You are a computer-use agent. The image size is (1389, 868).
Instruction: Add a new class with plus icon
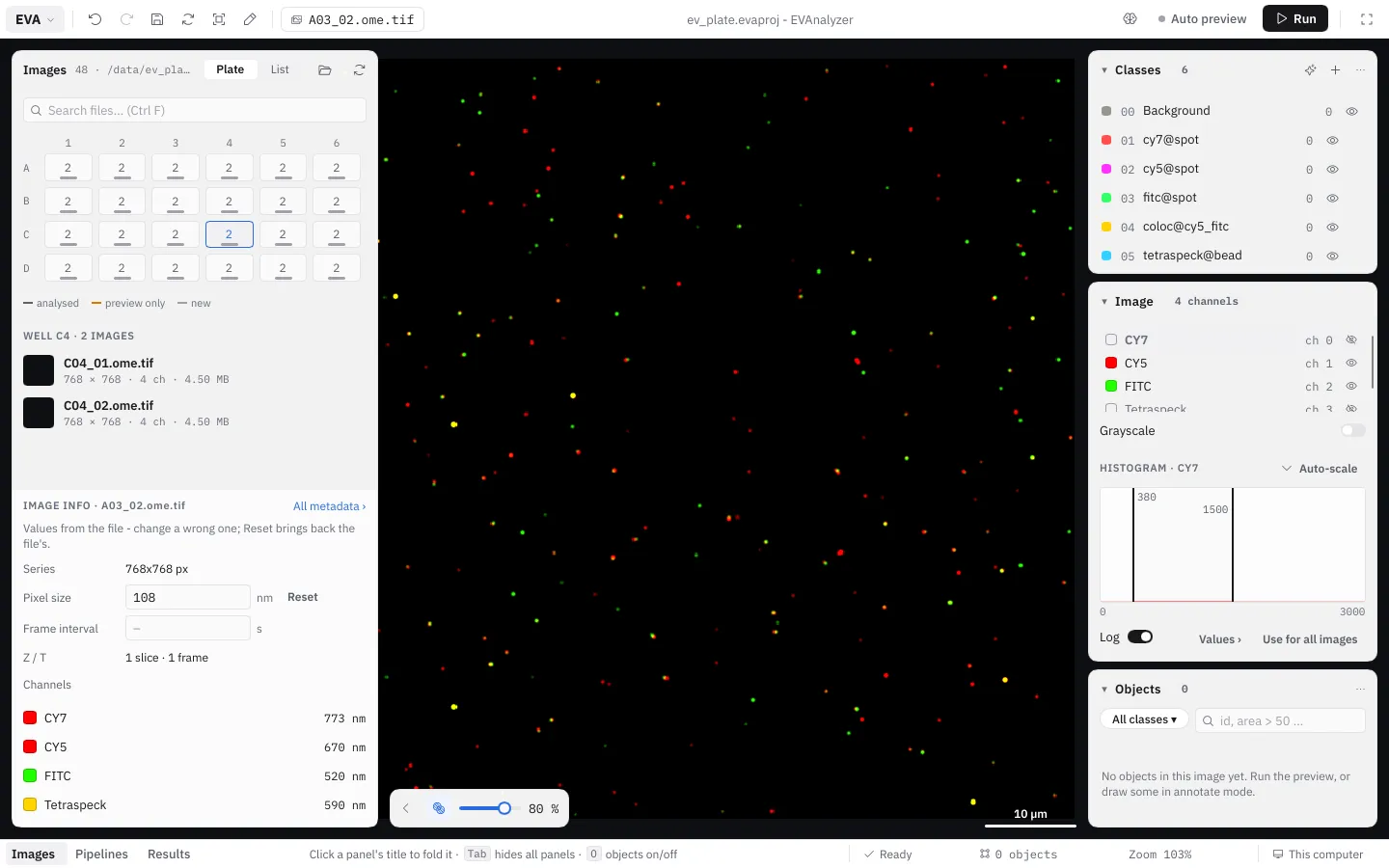(x=1335, y=70)
